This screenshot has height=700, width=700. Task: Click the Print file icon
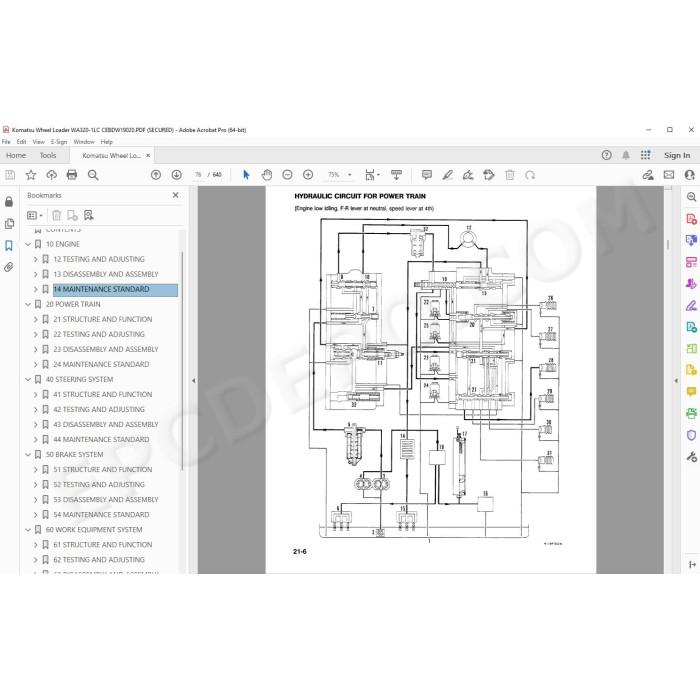(71, 175)
